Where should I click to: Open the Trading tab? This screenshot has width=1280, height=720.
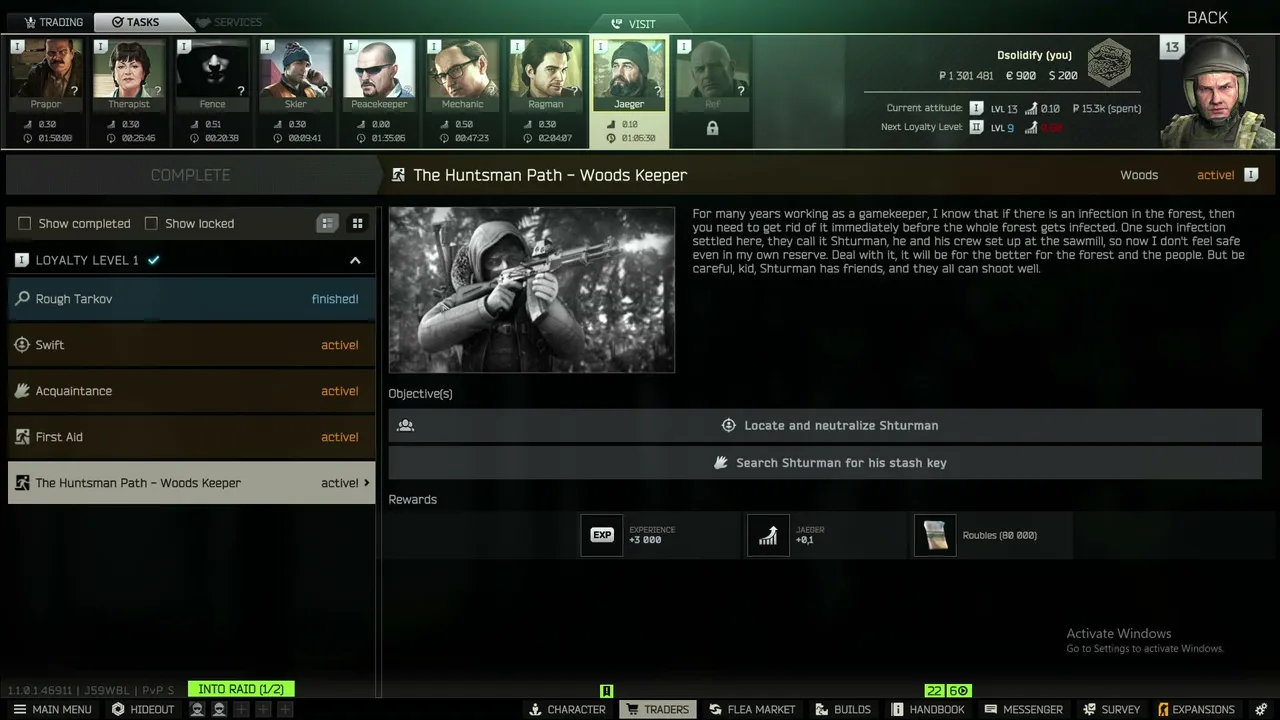pyautogui.click(x=53, y=22)
